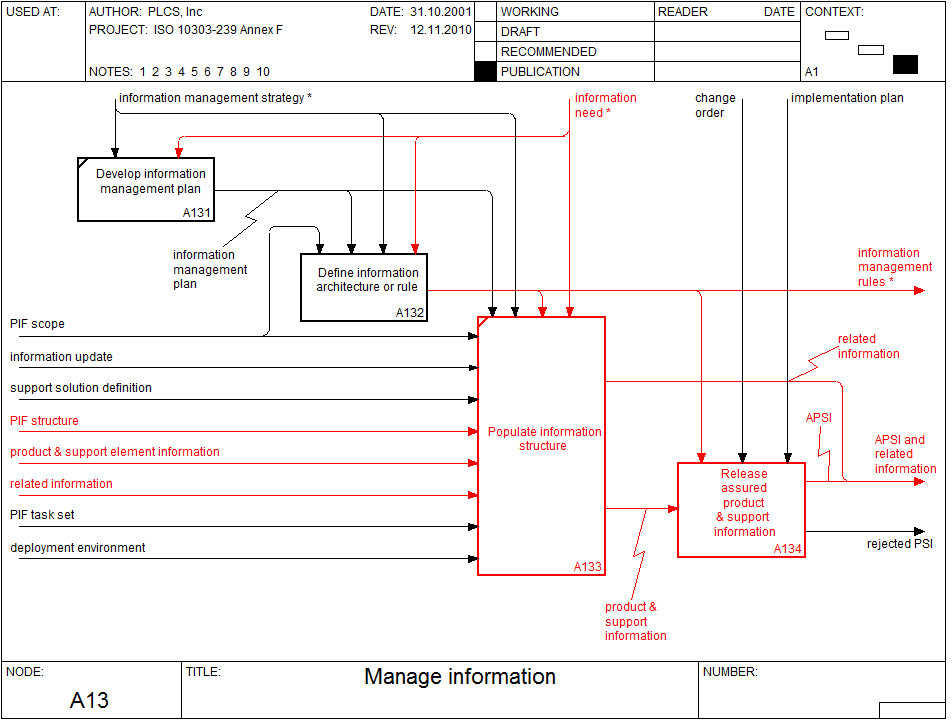Screen dimensions: 952x722
Task: Click the red 'APSI' arrow label
Action: [x=818, y=418]
